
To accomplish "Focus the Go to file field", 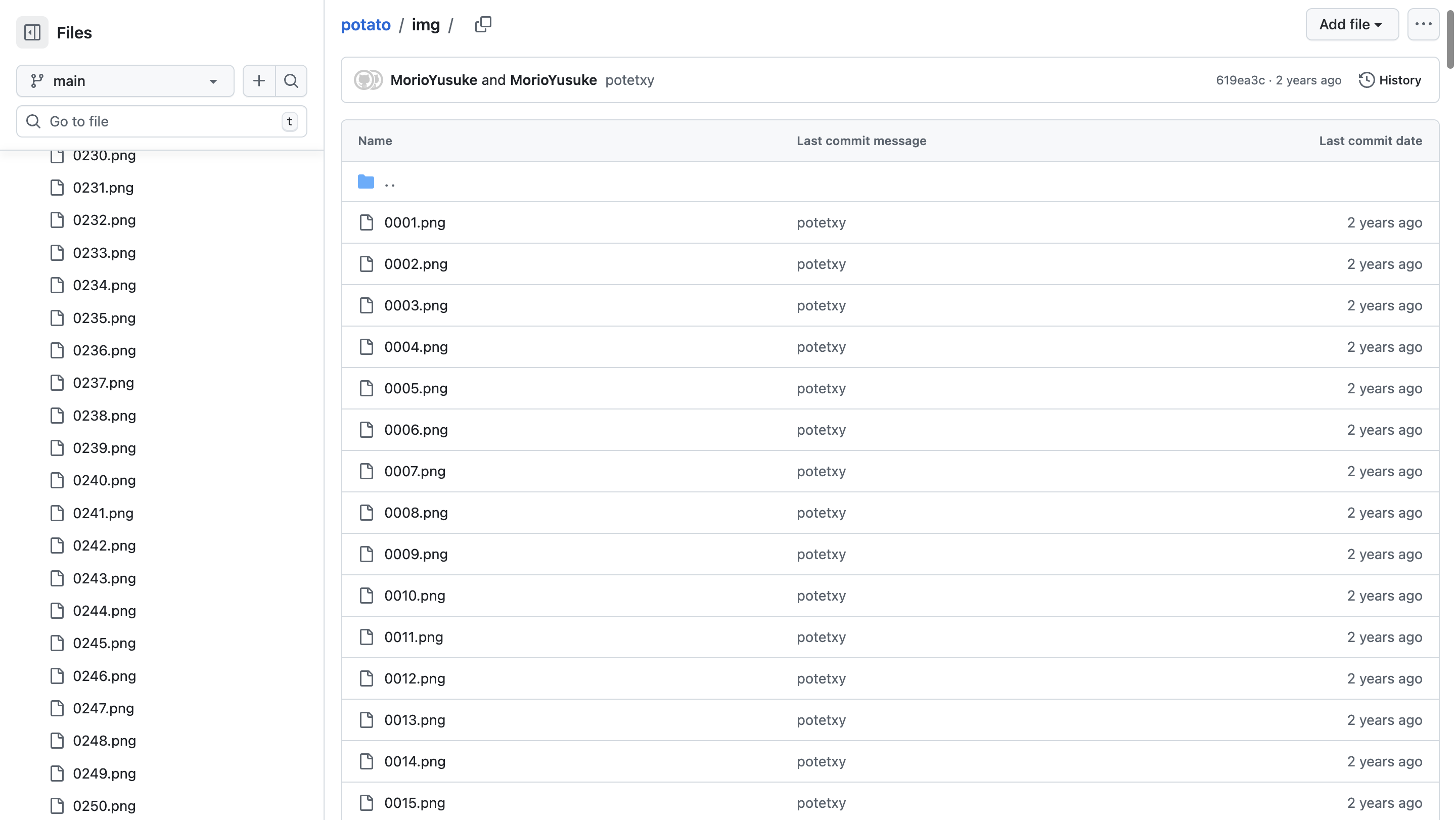I will [x=161, y=121].
